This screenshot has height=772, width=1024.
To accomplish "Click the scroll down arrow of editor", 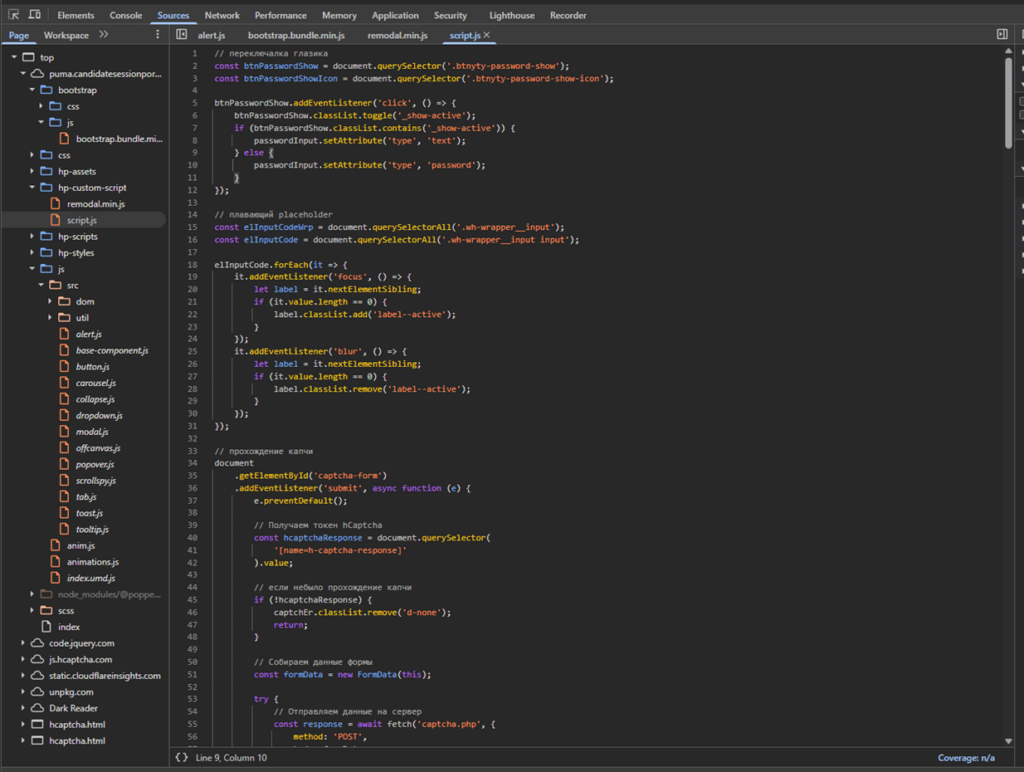I will pyautogui.click(x=1008, y=741).
